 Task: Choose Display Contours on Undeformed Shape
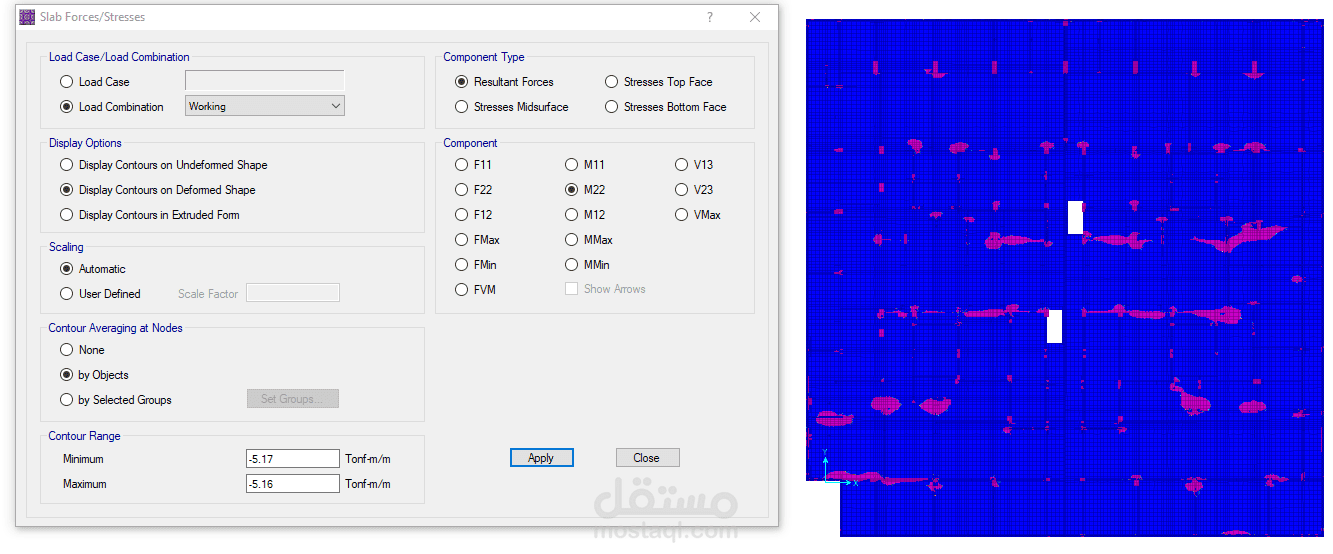(67, 165)
